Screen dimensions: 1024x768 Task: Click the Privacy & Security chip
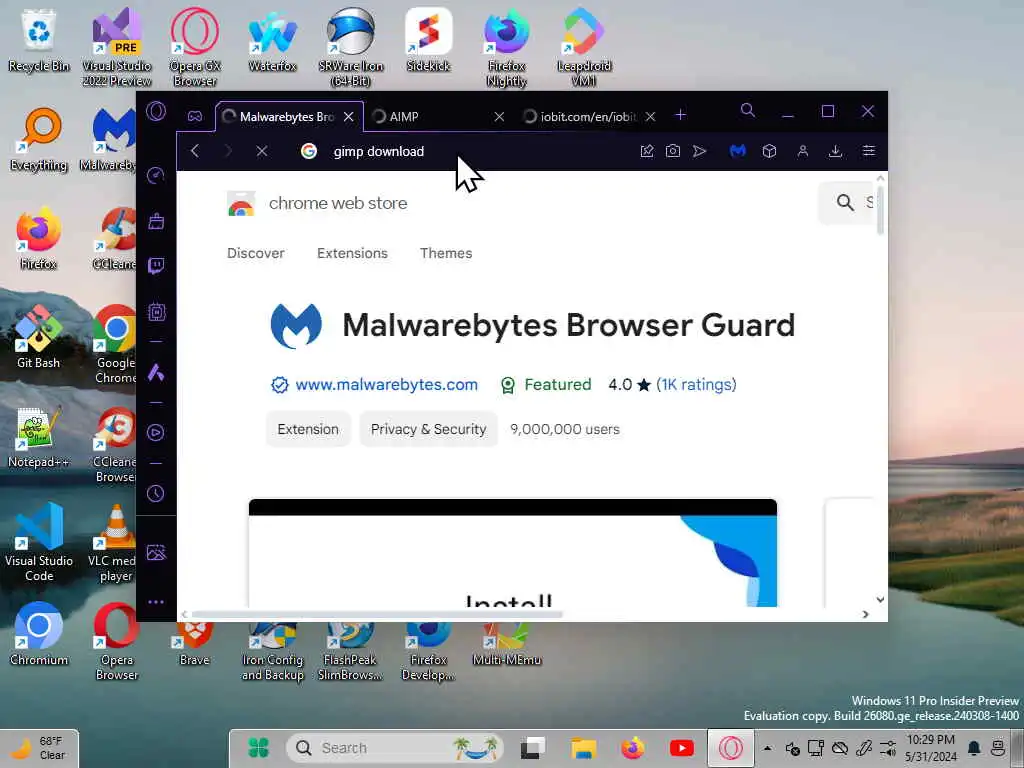pyautogui.click(x=428, y=429)
